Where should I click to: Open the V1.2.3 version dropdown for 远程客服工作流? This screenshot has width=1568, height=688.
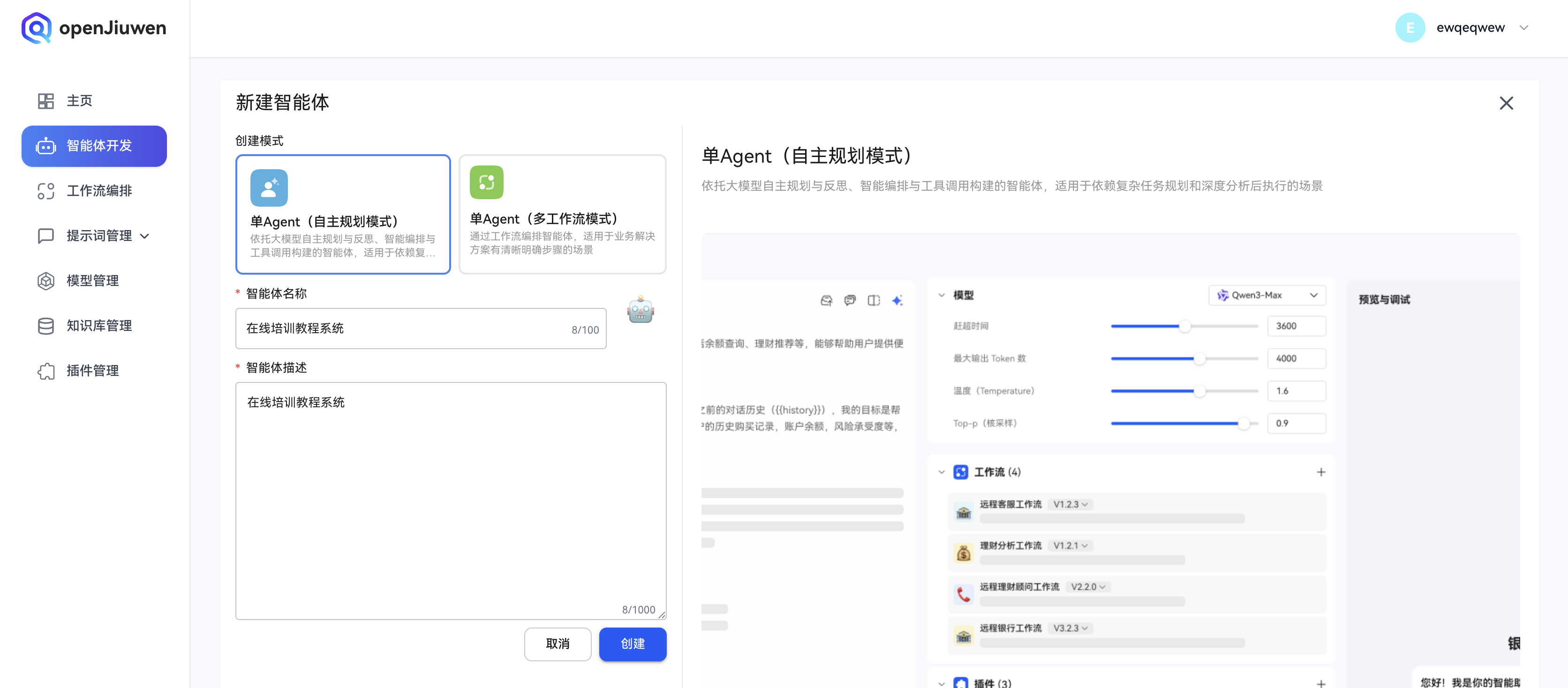(x=1070, y=504)
